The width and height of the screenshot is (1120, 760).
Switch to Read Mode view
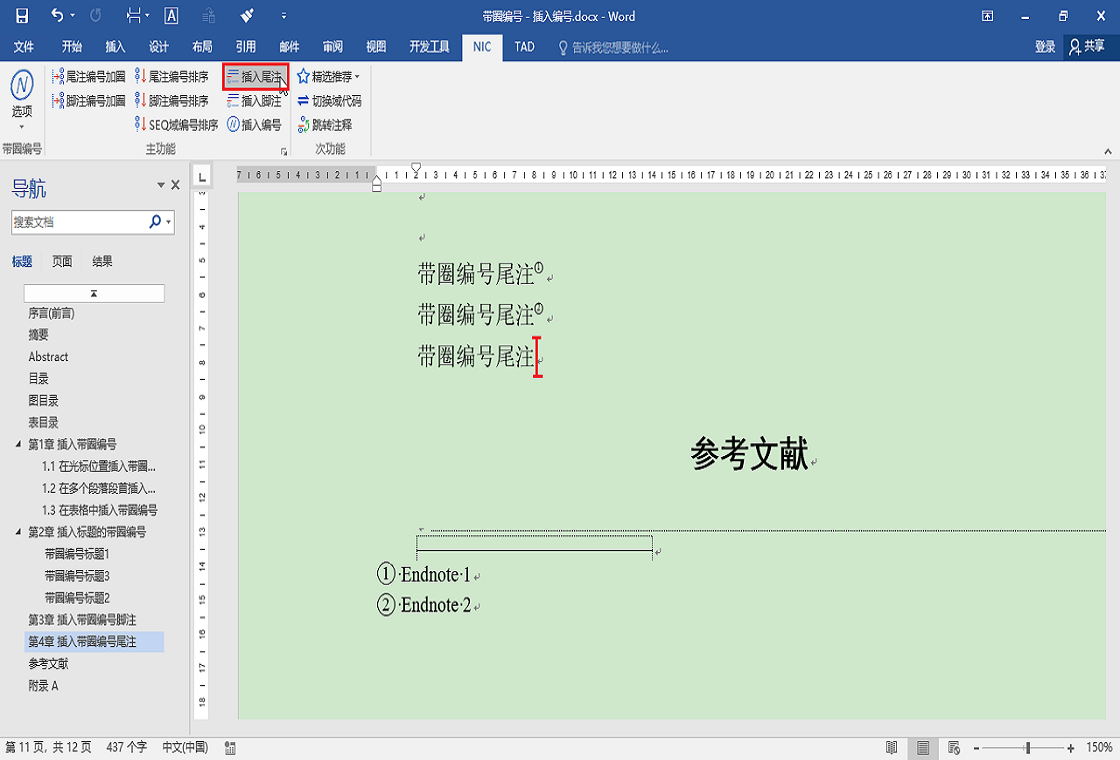(x=891, y=748)
